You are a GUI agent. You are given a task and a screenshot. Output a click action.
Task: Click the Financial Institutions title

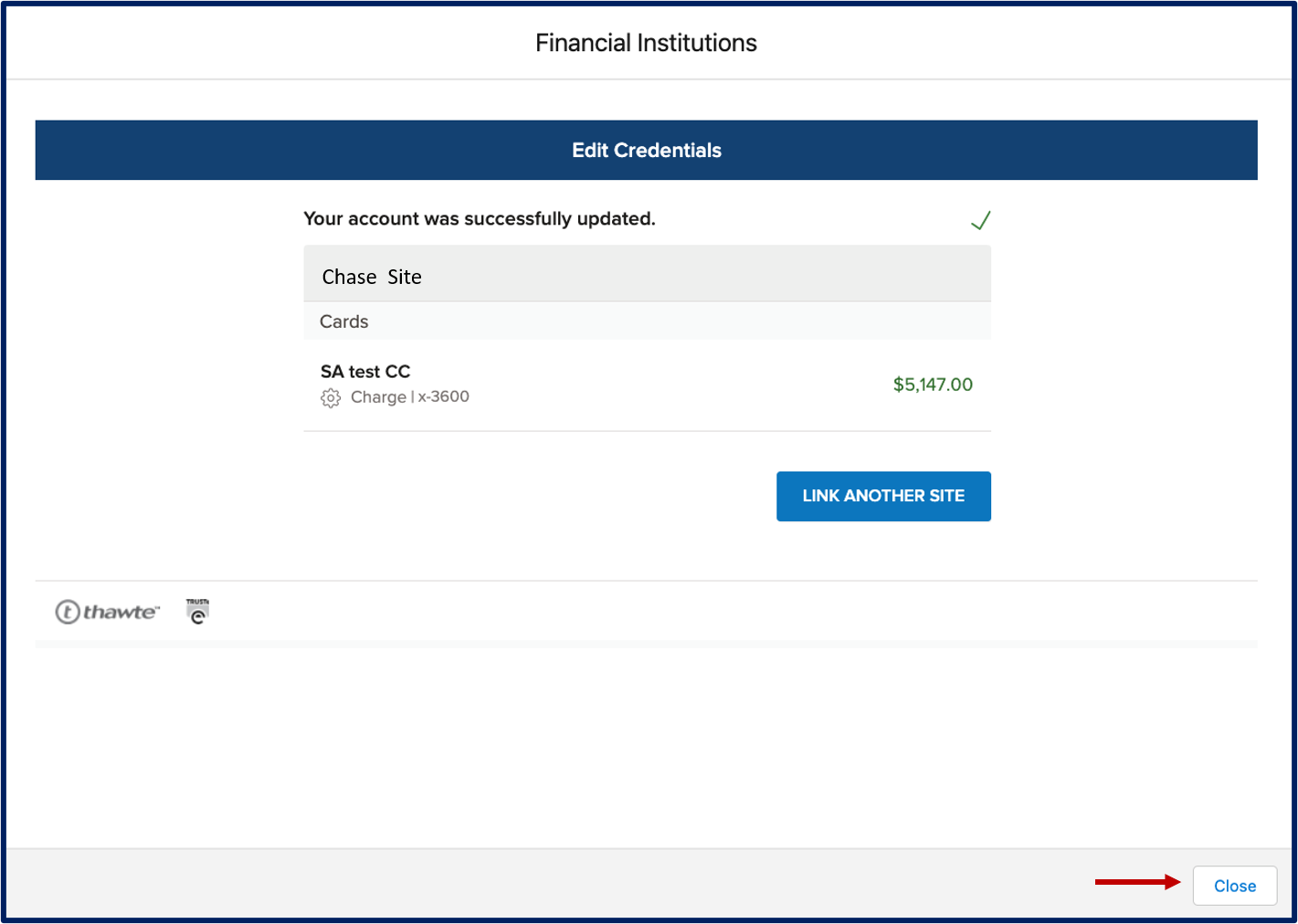[x=646, y=43]
